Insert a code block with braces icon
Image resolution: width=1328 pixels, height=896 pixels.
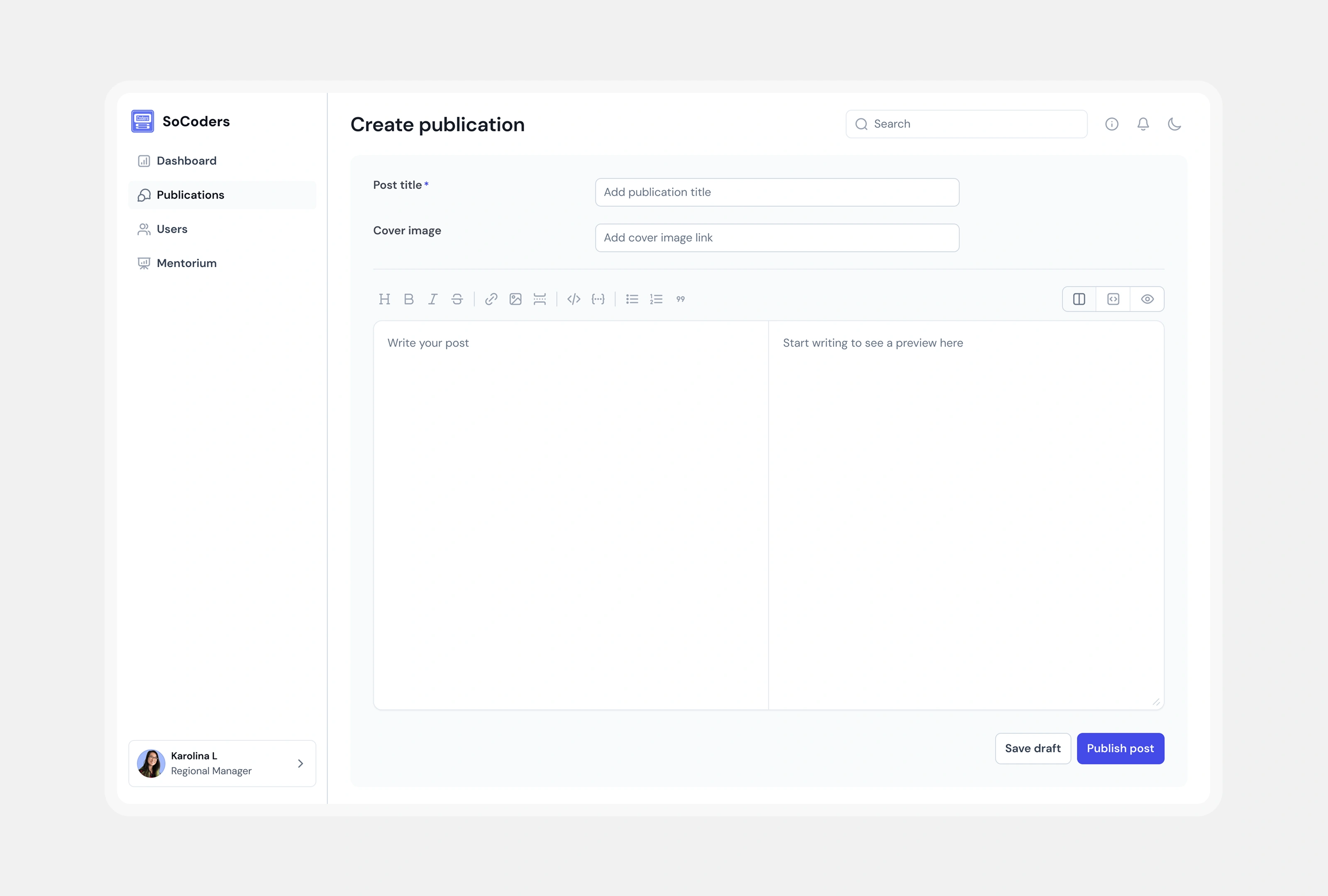pos(598,299)
